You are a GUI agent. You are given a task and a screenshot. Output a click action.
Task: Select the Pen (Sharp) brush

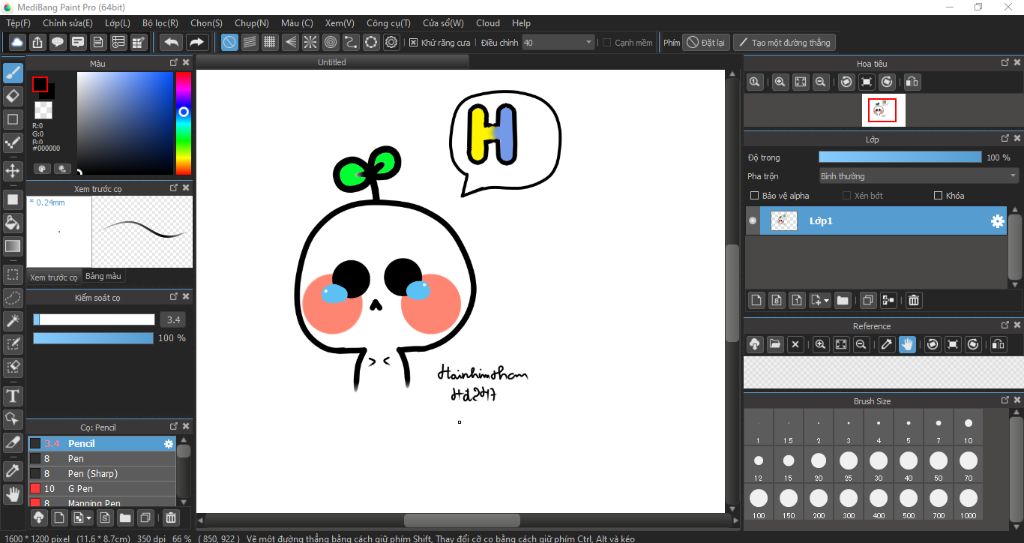tap(102, 474)
